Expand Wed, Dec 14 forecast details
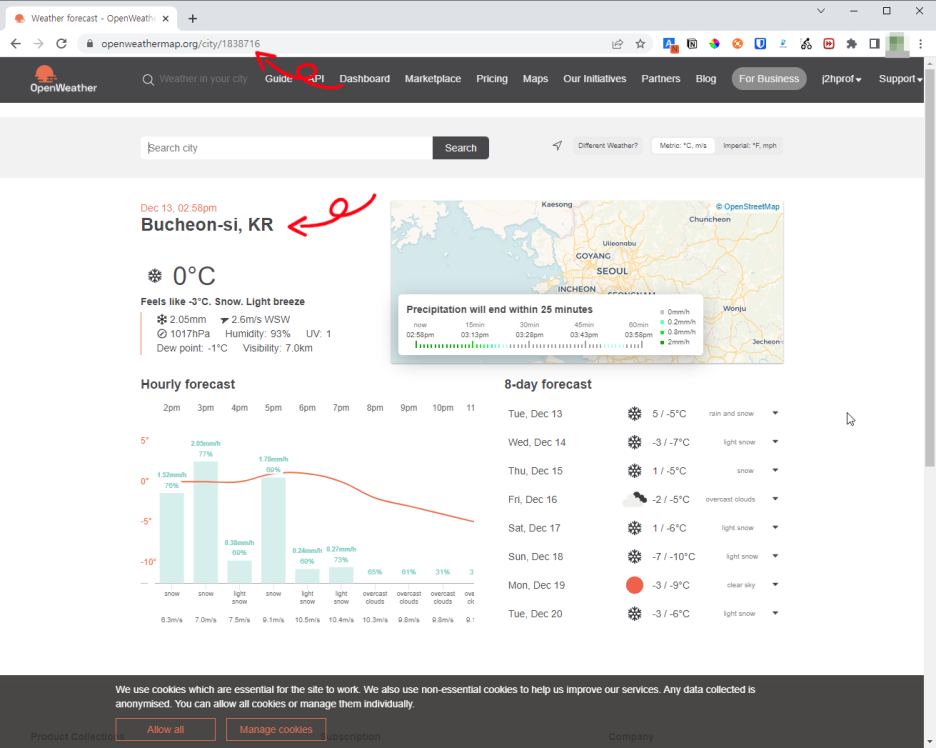The width and height of the screenshot is (936, 748). [x=775, y=442]
